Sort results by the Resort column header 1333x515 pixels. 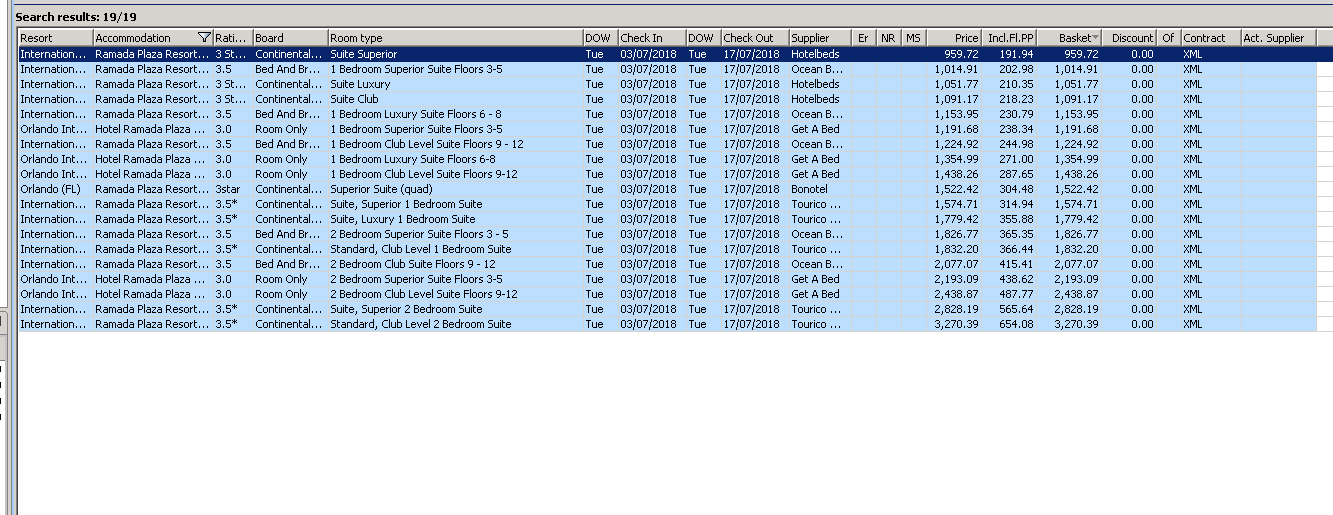pyautogui.click(x=55, y=38)
